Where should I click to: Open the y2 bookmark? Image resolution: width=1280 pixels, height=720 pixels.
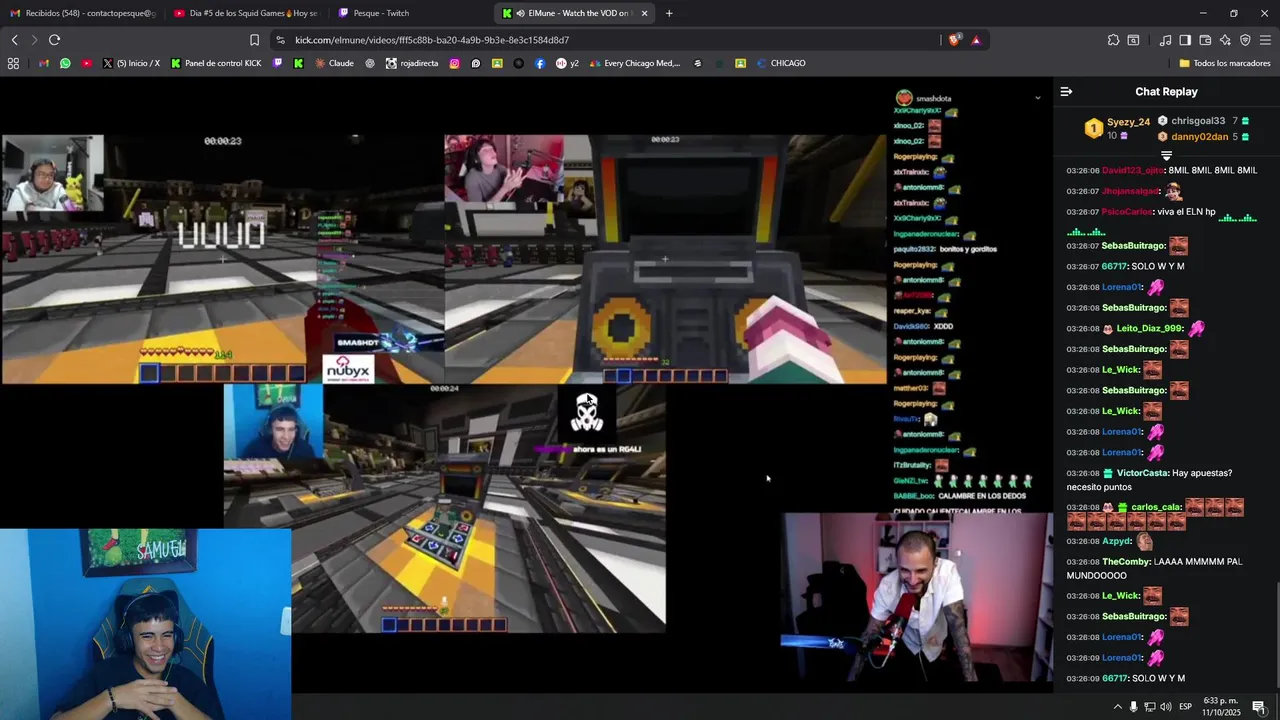(x=567, y=63)
